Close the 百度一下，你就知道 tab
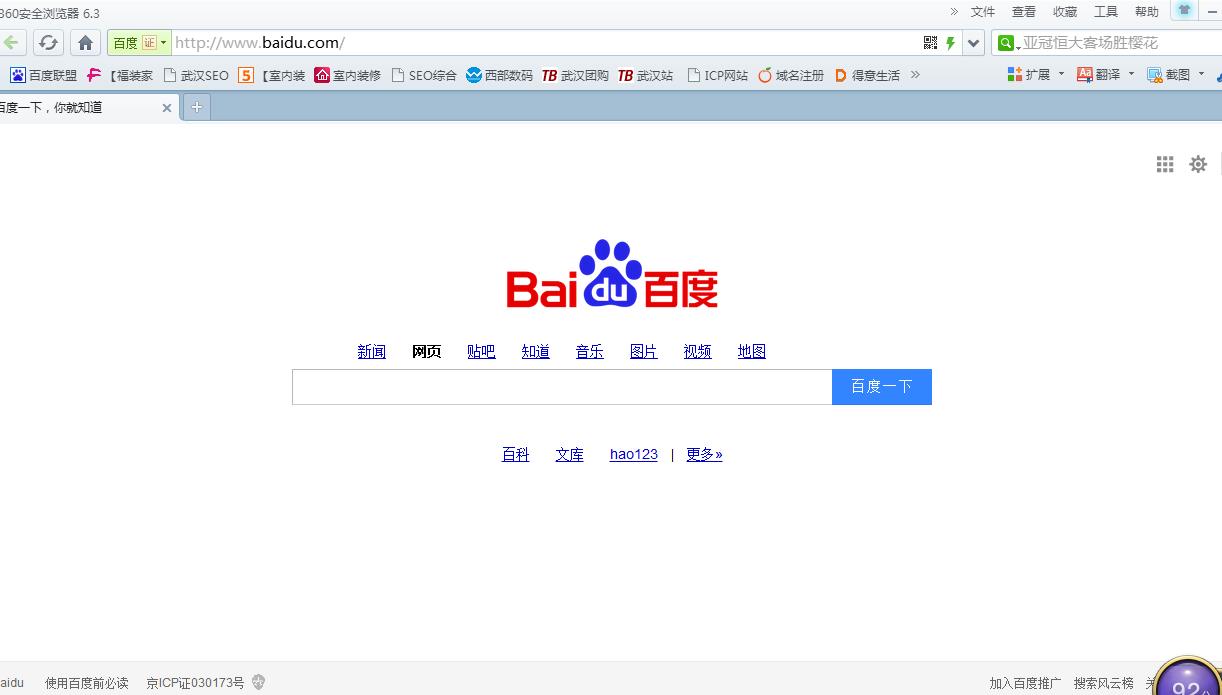 [x=167, y=108]
